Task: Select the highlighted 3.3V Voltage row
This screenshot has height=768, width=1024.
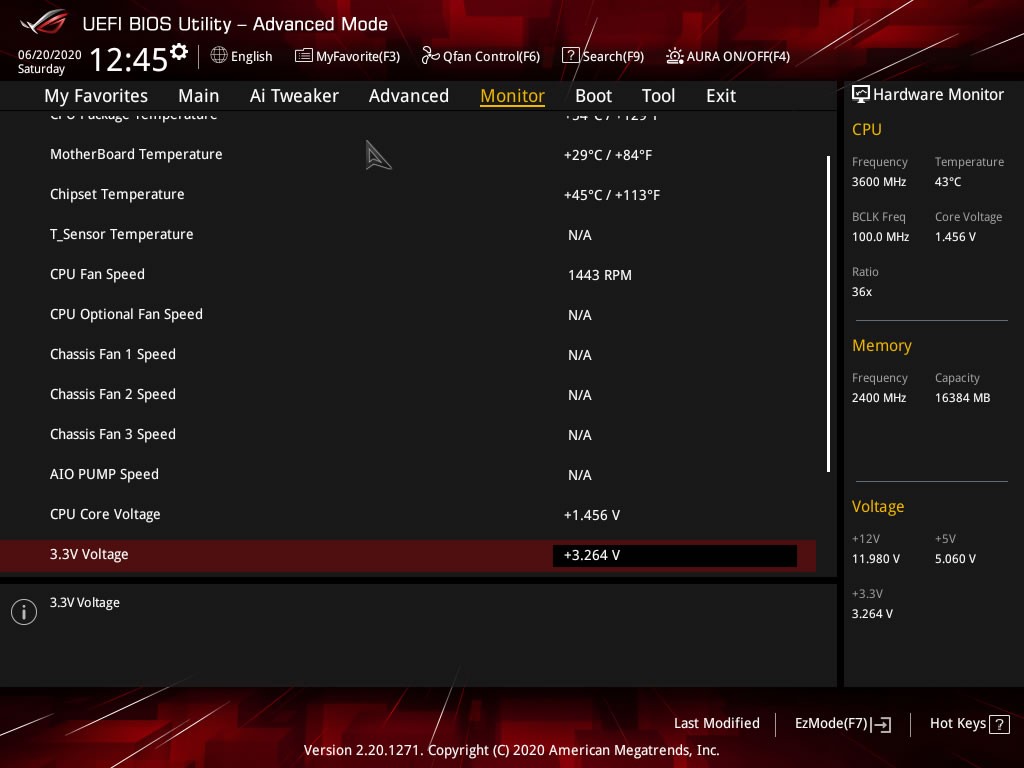Action: point(408,555)
